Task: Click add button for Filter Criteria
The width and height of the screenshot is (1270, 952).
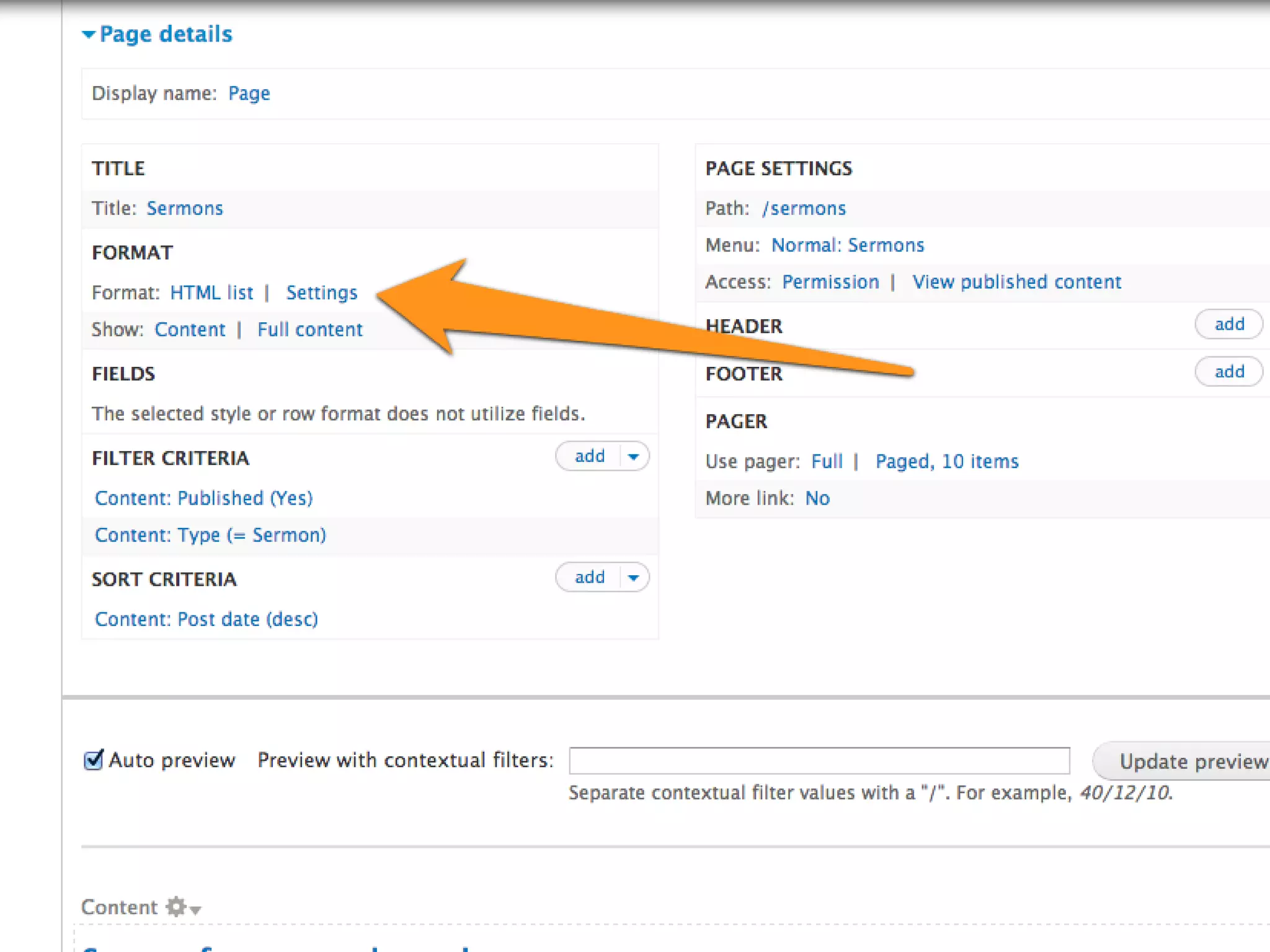Action: [x=589, y=457]
